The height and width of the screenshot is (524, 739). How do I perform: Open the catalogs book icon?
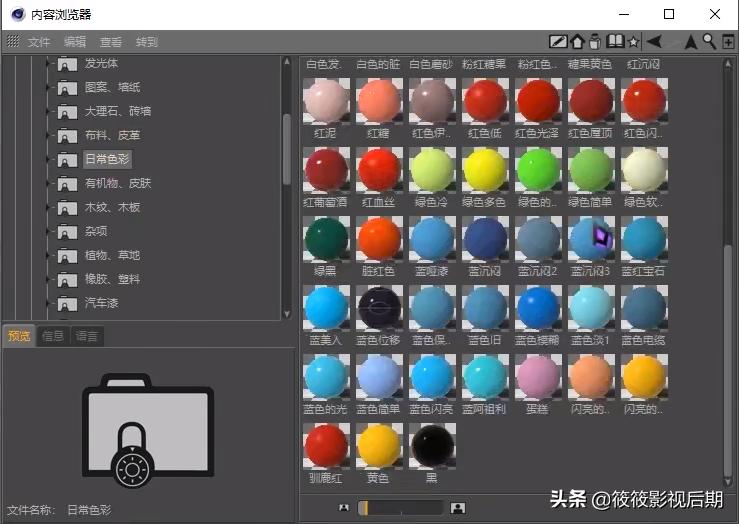click(615, 41)
